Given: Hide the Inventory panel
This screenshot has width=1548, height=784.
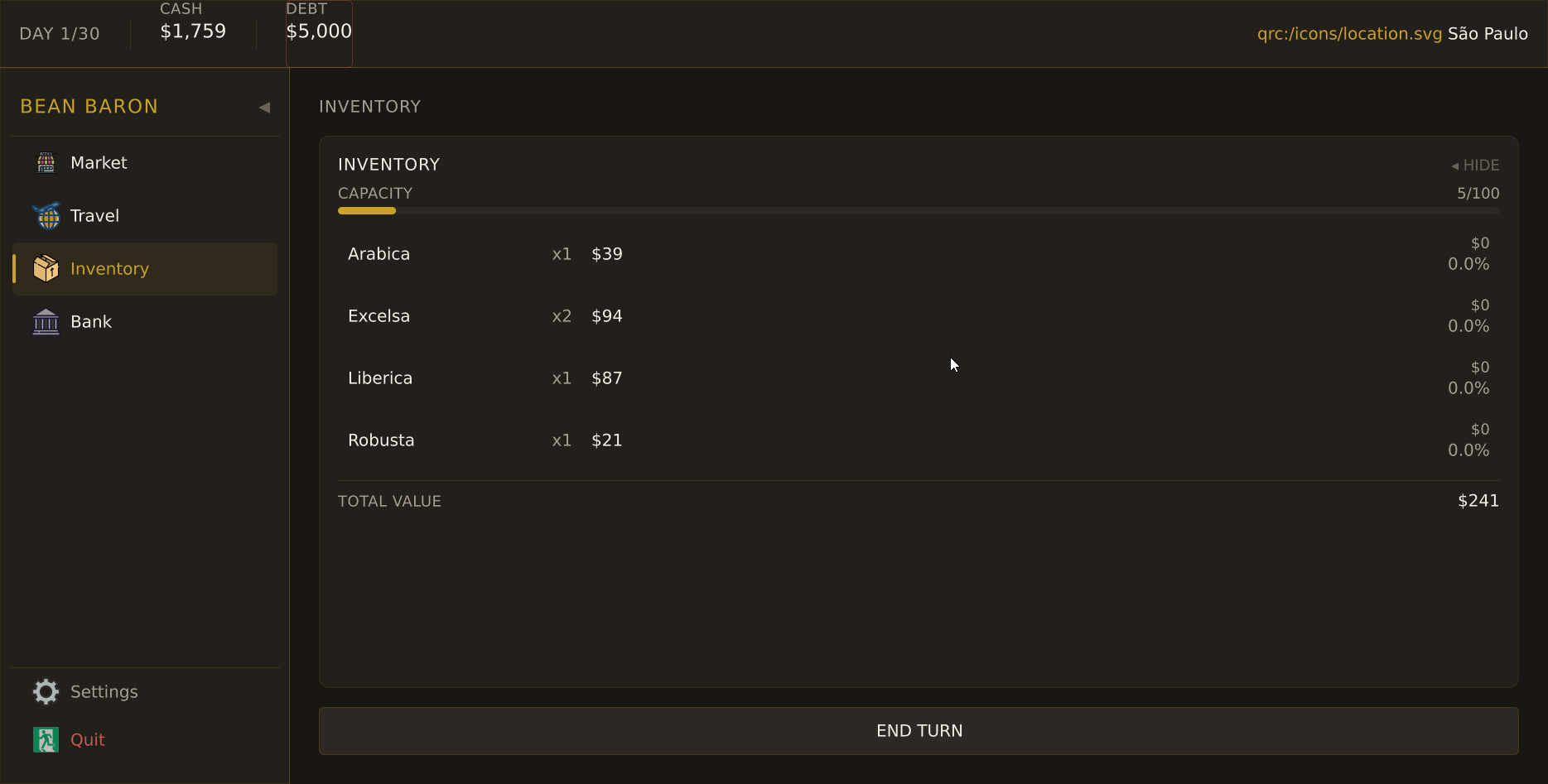Looking at the screenshot, I should click(1475, 166).
